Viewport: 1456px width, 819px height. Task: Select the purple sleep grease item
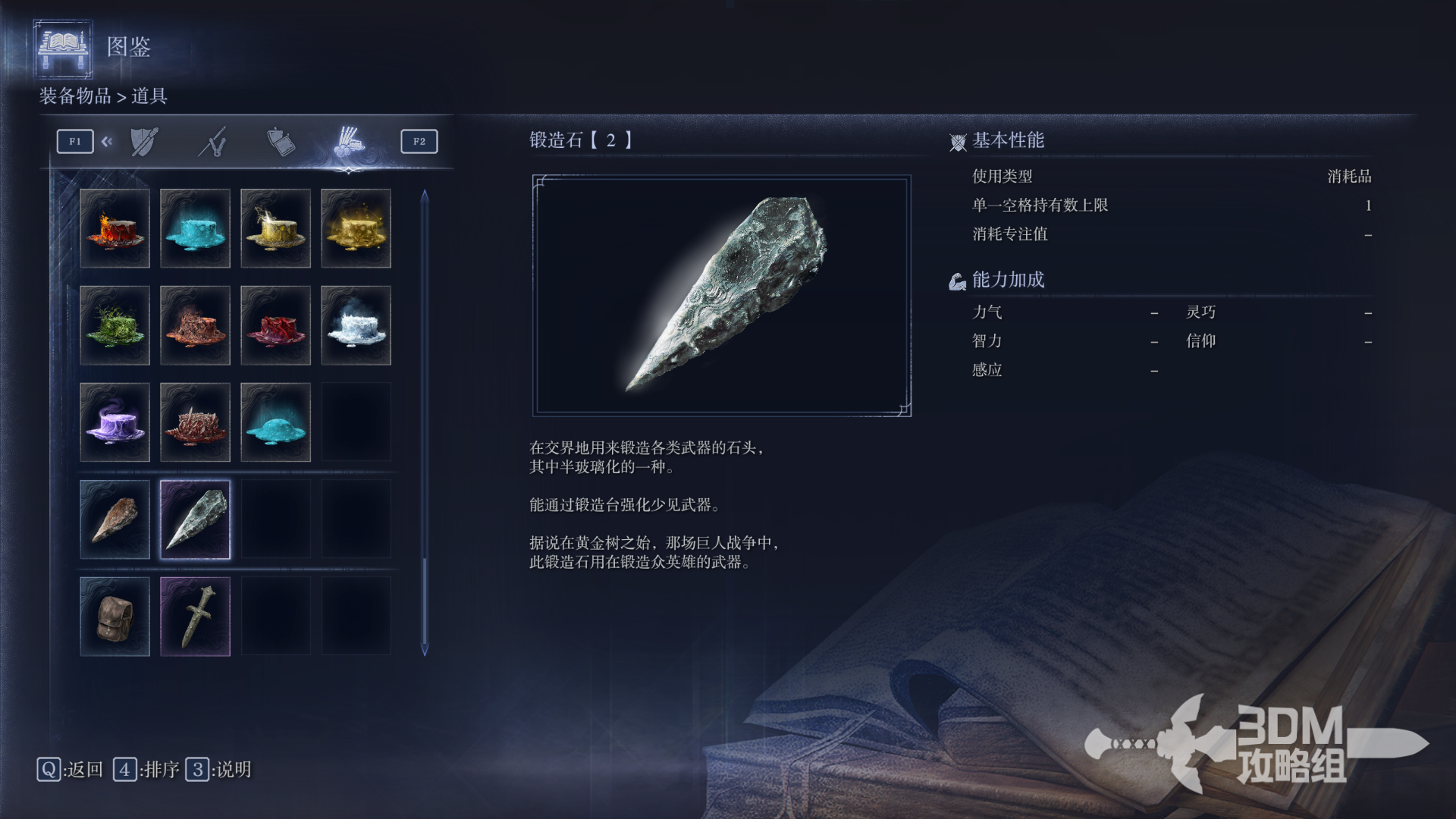[115, 422]
